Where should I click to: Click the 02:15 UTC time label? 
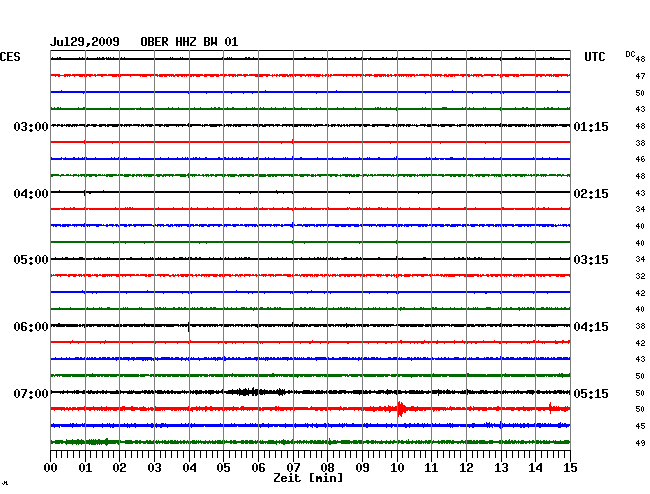pos(591,194)
